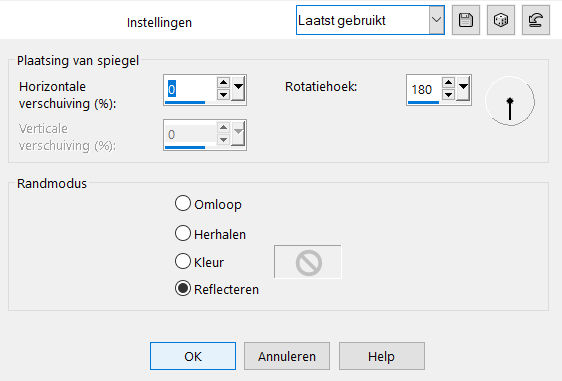The height and width of the screenshot is (381, 562).
Task: Decrease Horizontale verschuiving with down arrow
Action: 223,95
